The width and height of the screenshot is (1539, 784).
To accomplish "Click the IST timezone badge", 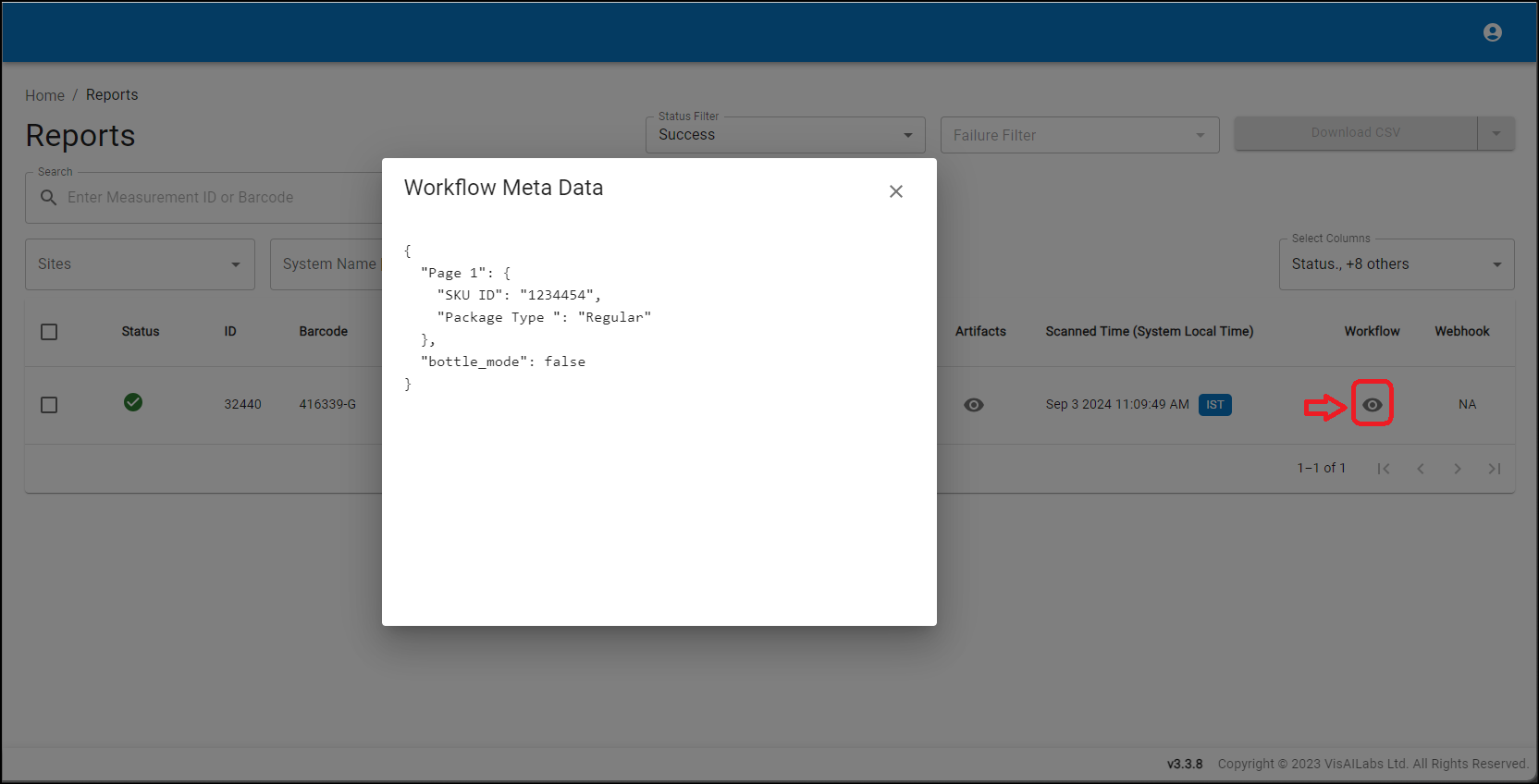I will pos(1215,405).
